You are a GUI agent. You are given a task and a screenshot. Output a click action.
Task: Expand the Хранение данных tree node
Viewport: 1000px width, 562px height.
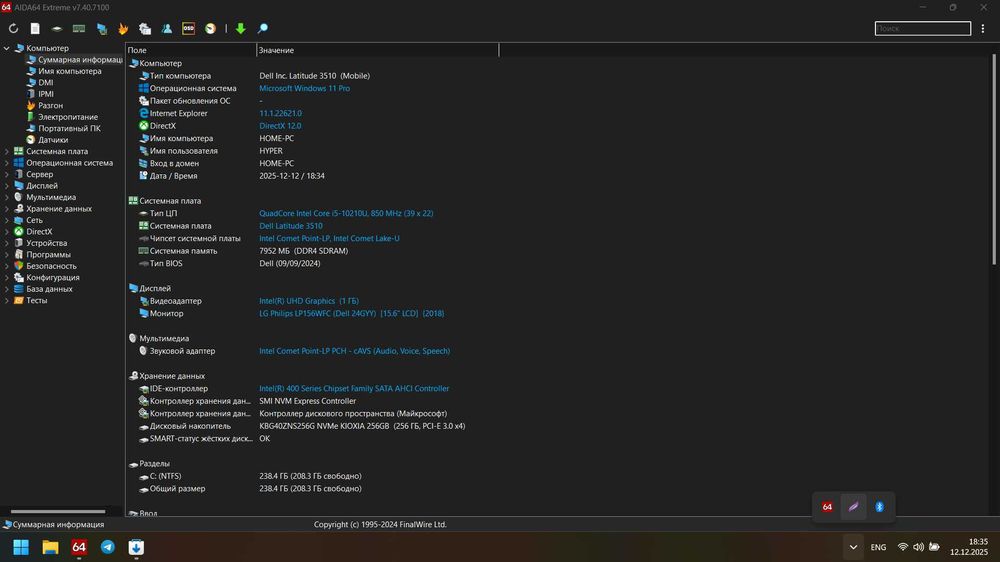(6, 209)
